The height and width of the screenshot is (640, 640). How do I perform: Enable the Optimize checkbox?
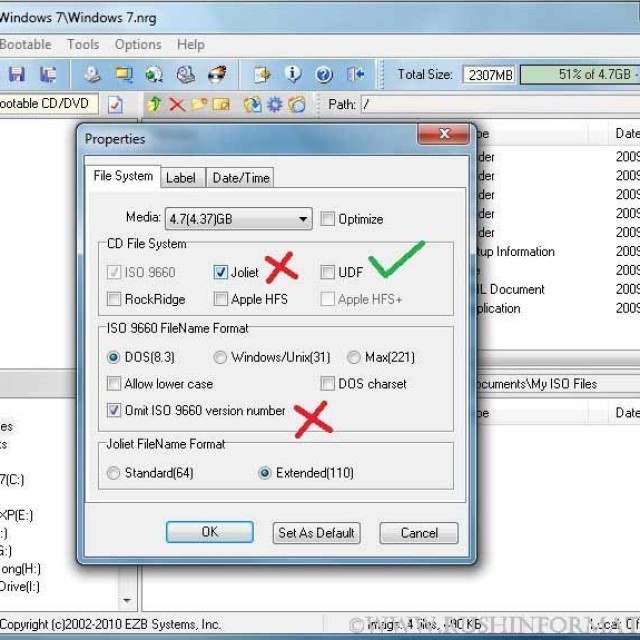tap(327, 219)
